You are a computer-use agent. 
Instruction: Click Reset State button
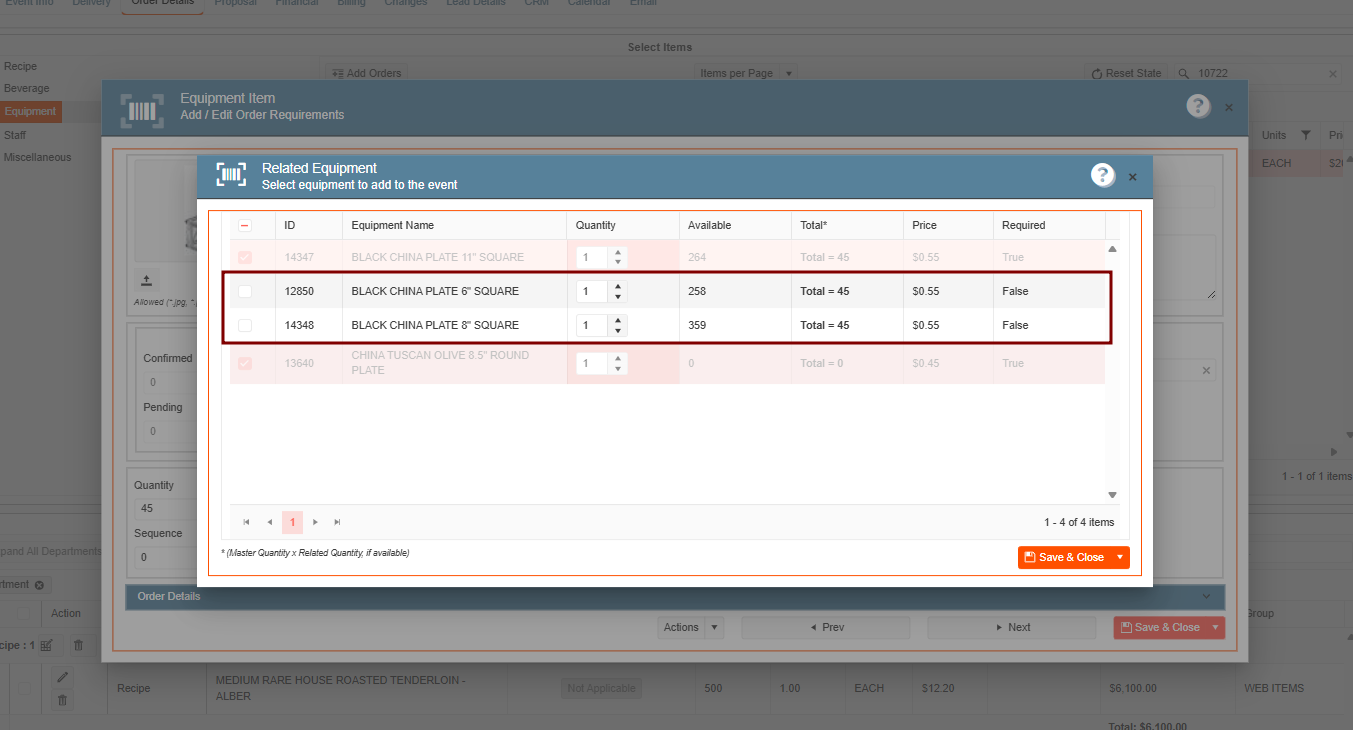(1126, 73)
